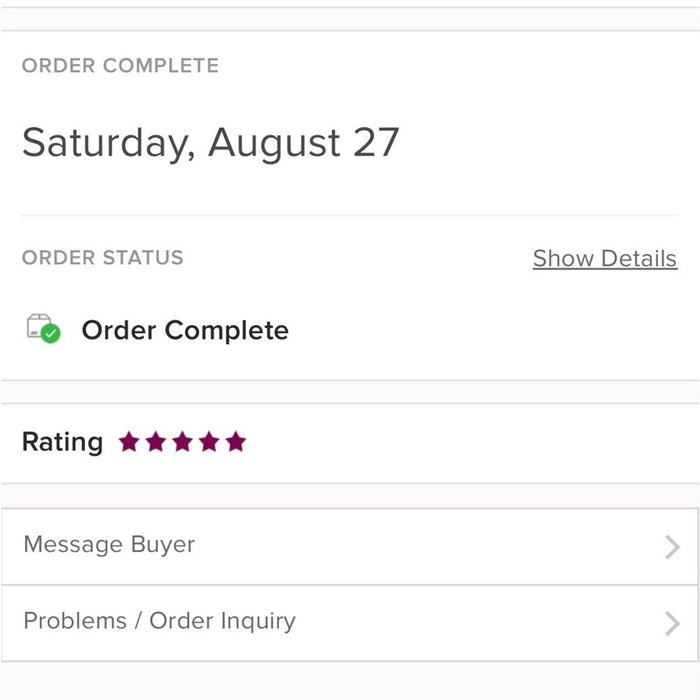
Task: Click the second rating star
Action: pyautogui.click(x=156, y=442)
